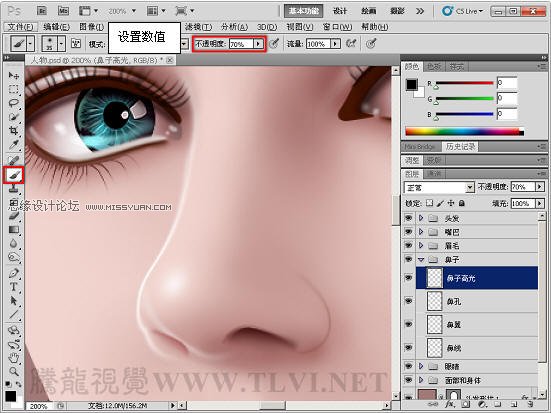Image resolution: width=551 pixels, height=413 pixels.
Task: Switch to 基本功能 workspace
Action: click(304, 11)
